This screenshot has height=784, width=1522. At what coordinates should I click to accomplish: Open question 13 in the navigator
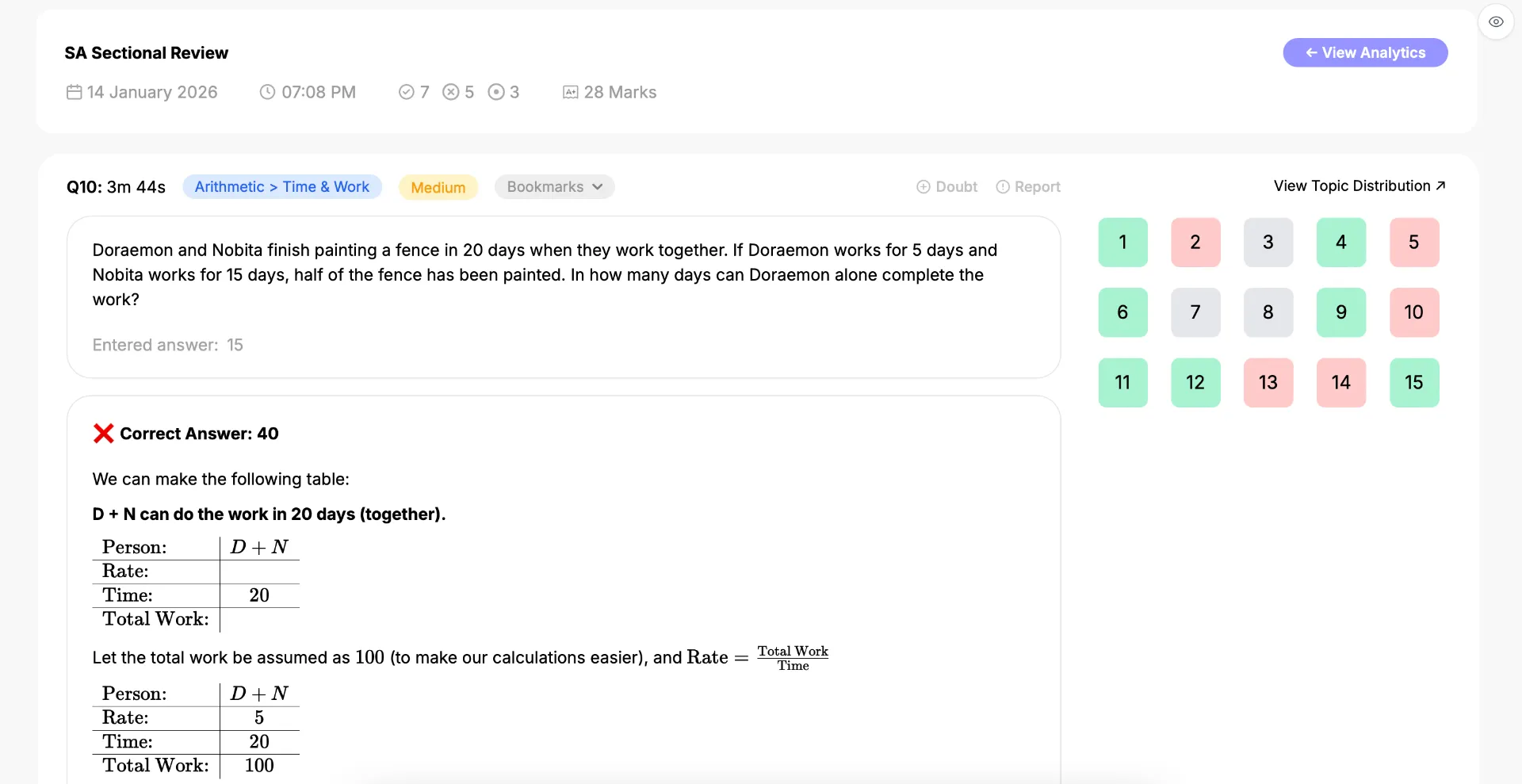coord(1268,382)
